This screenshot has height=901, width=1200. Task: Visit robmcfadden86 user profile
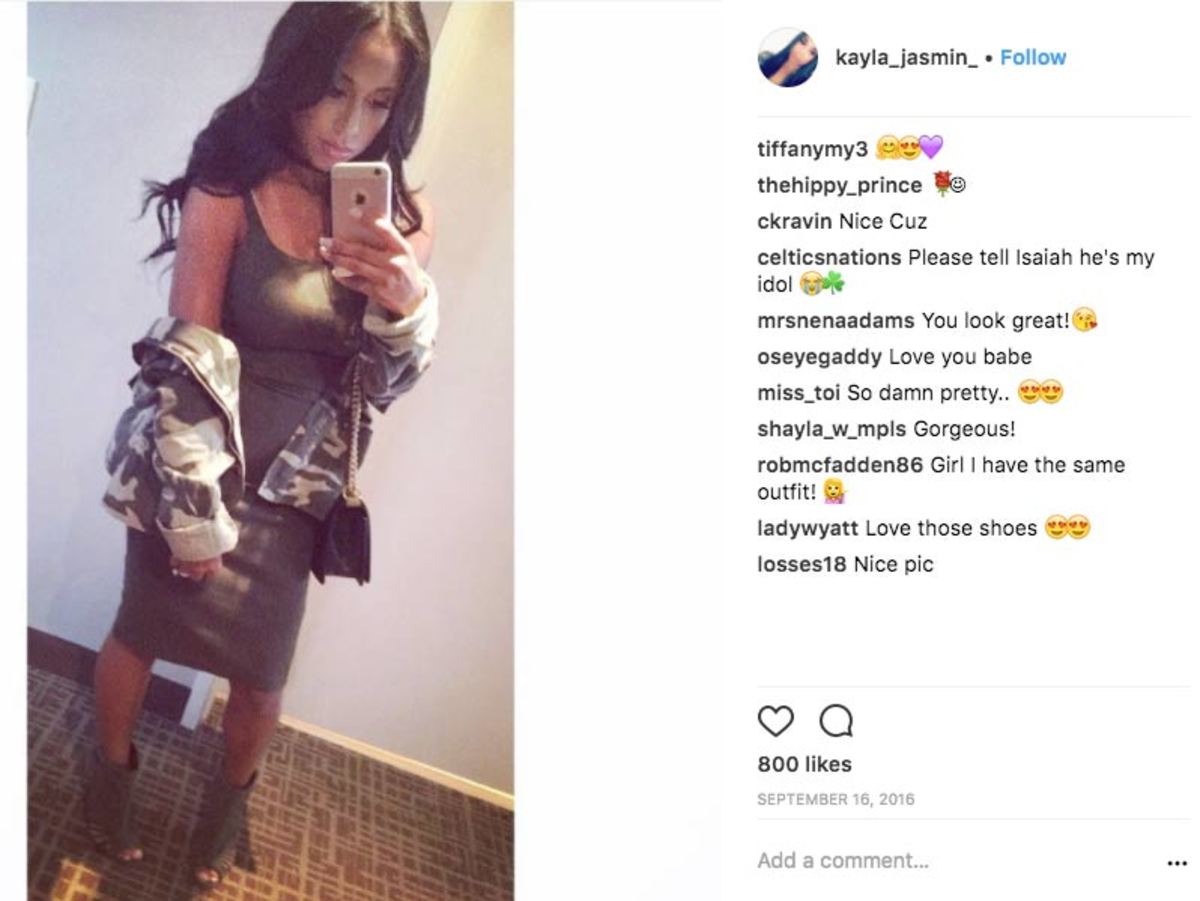(841, 465)
